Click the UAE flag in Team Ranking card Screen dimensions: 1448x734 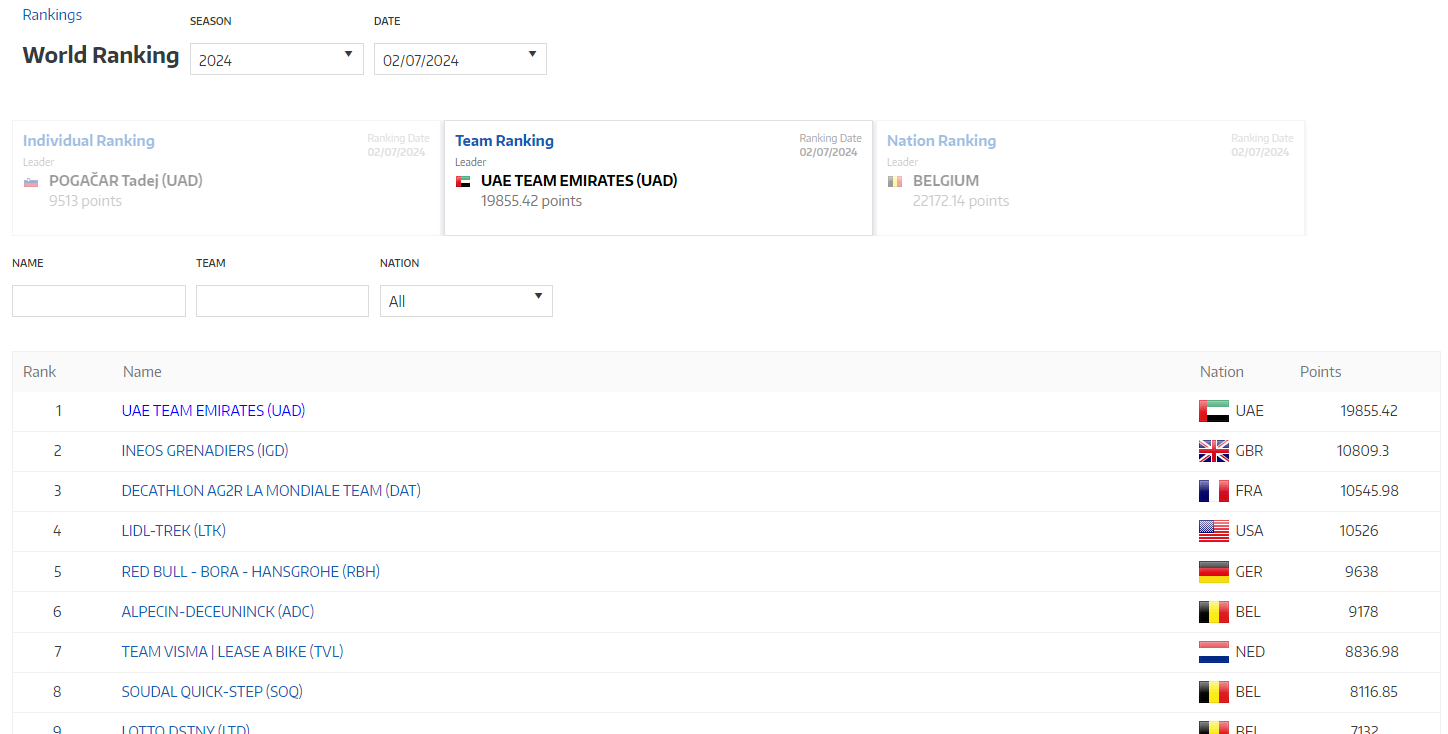point(463,181)
